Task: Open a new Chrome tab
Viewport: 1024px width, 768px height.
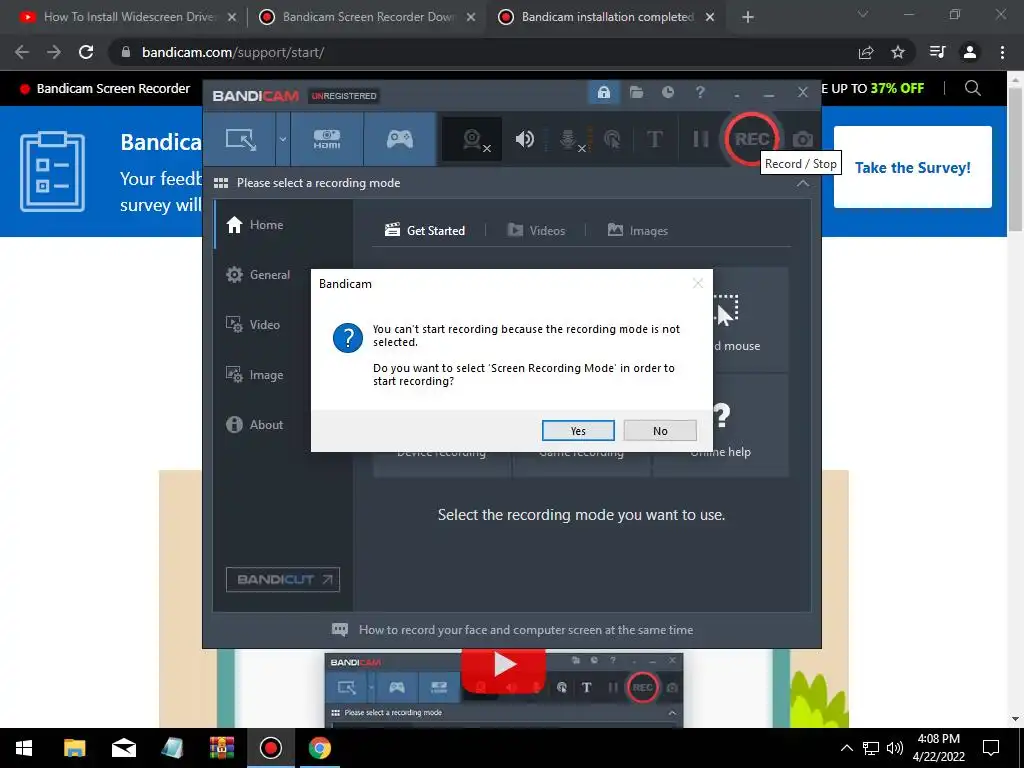Action: [748, 17]
